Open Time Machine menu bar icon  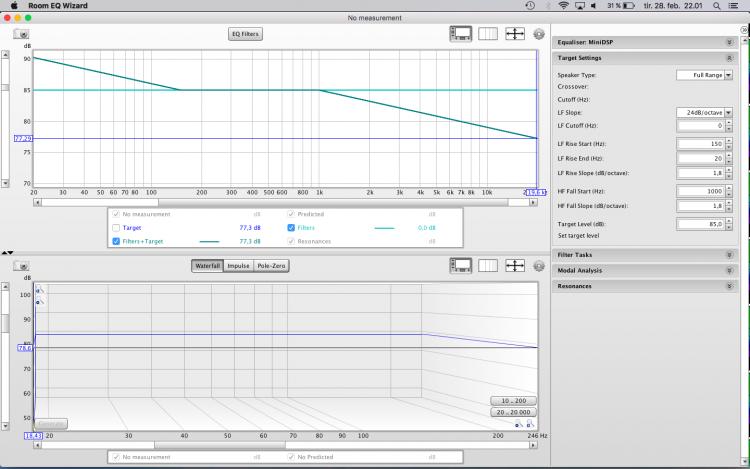tap(530, 6)
